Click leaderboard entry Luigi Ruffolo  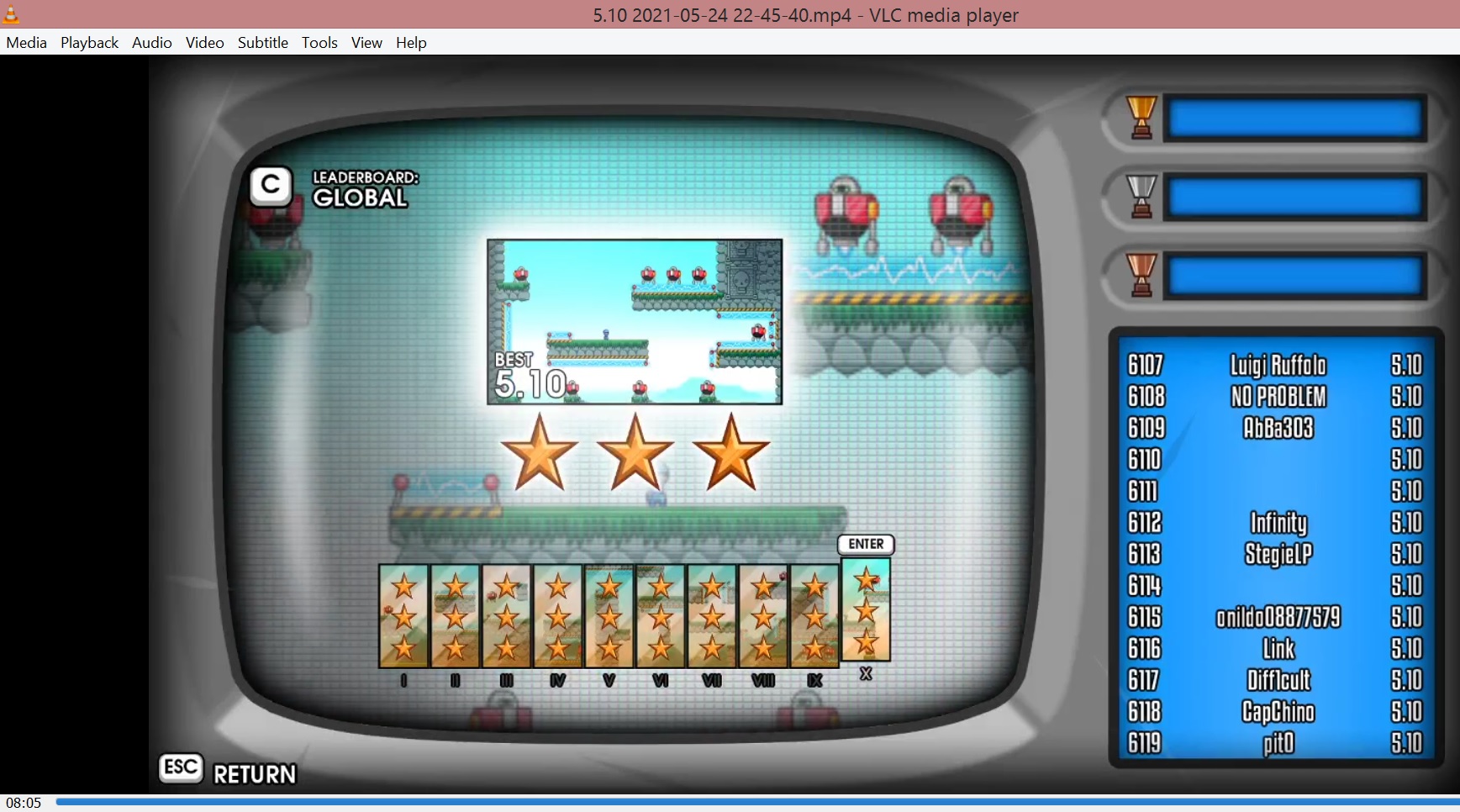1278,365
